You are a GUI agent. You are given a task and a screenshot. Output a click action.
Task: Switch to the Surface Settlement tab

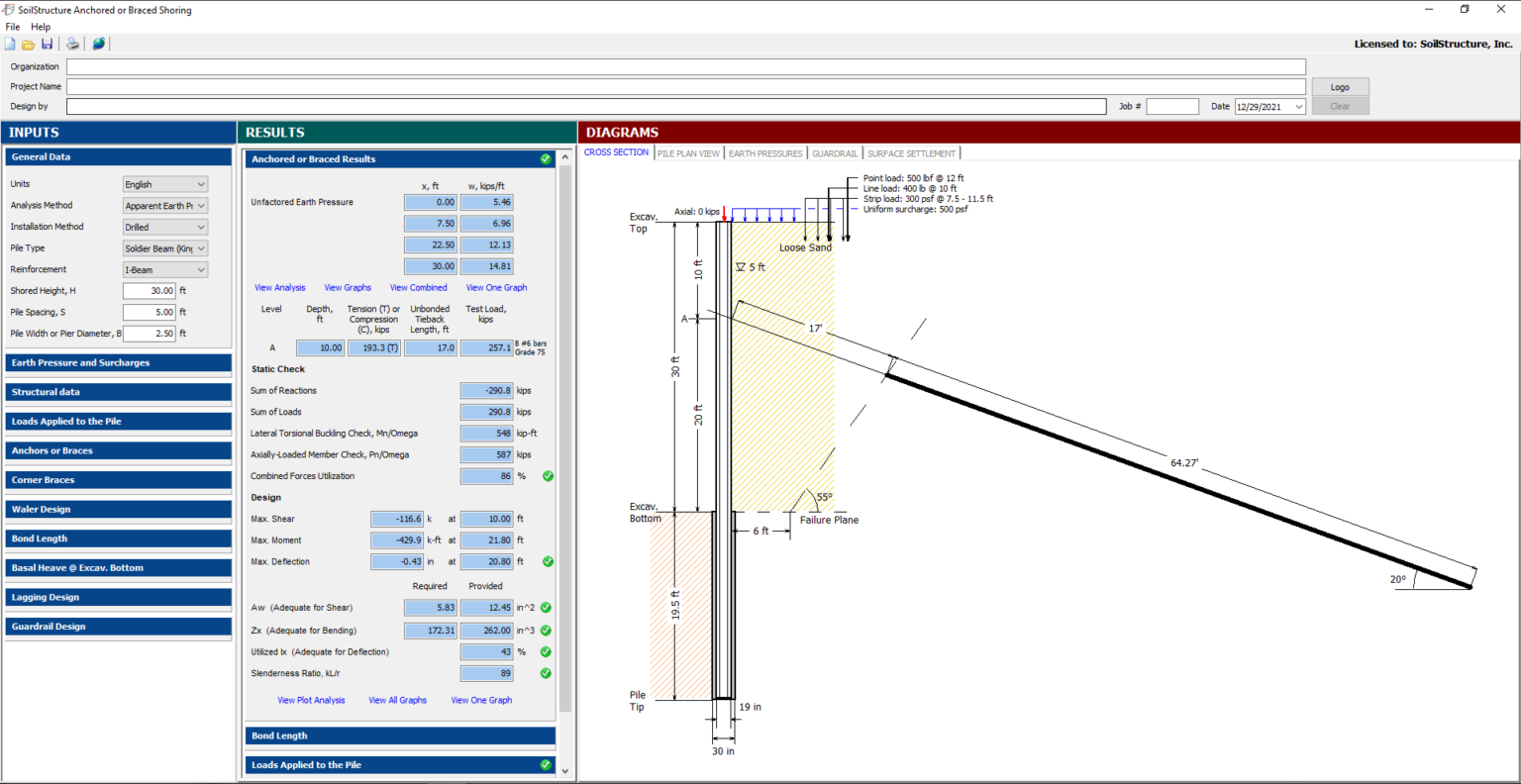911,153
